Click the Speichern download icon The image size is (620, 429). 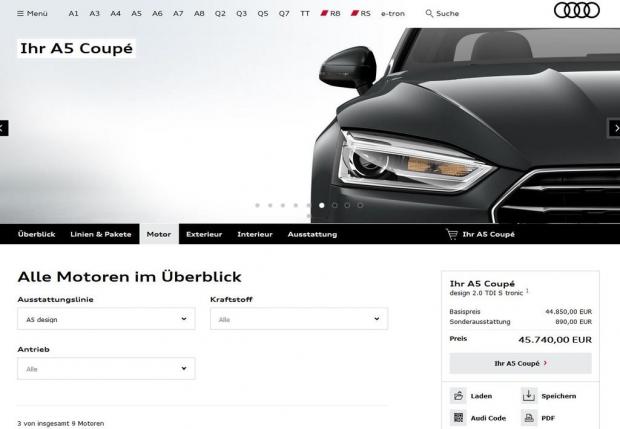coord(529,396)
